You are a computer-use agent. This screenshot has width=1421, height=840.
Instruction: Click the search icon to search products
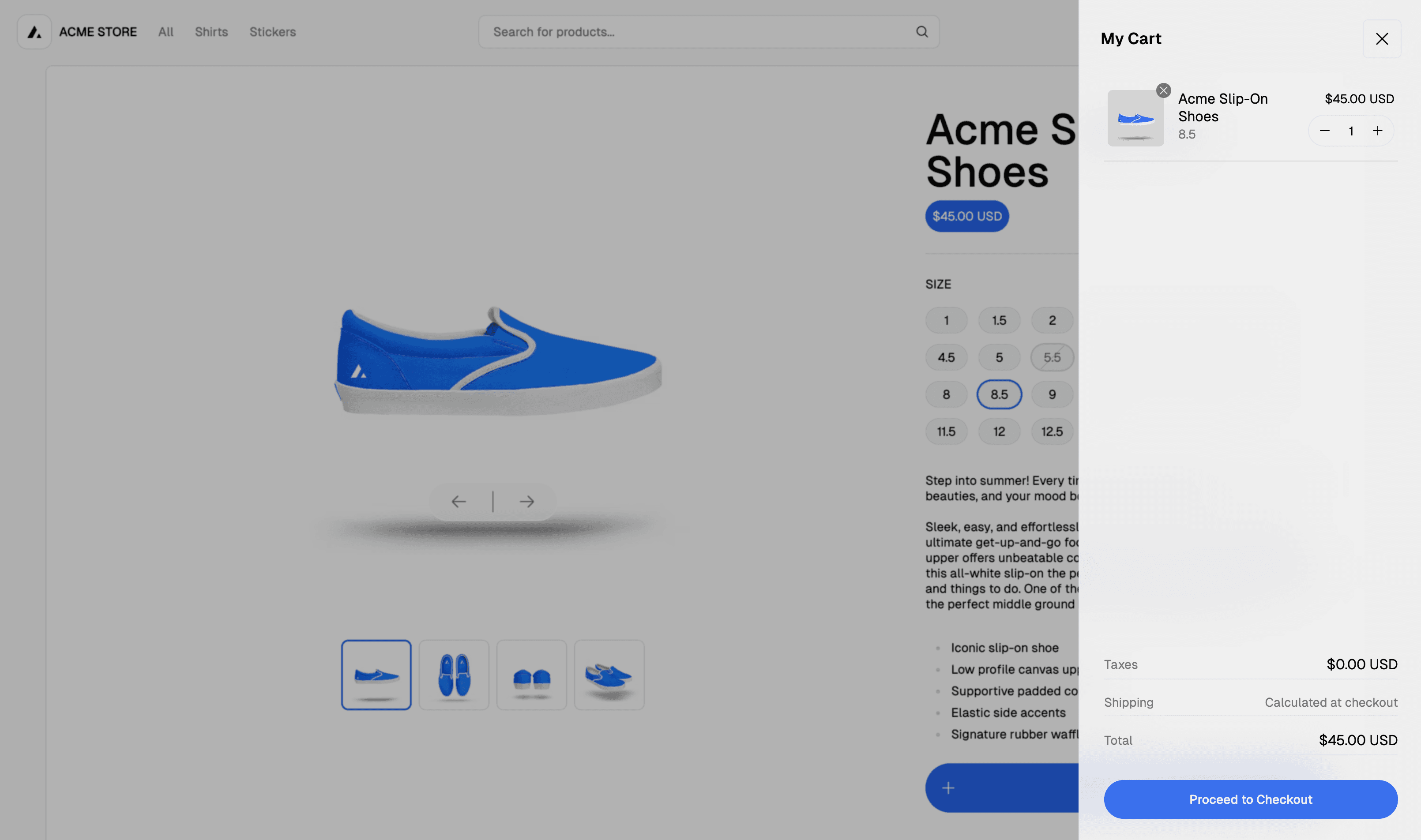pos(921,31)
